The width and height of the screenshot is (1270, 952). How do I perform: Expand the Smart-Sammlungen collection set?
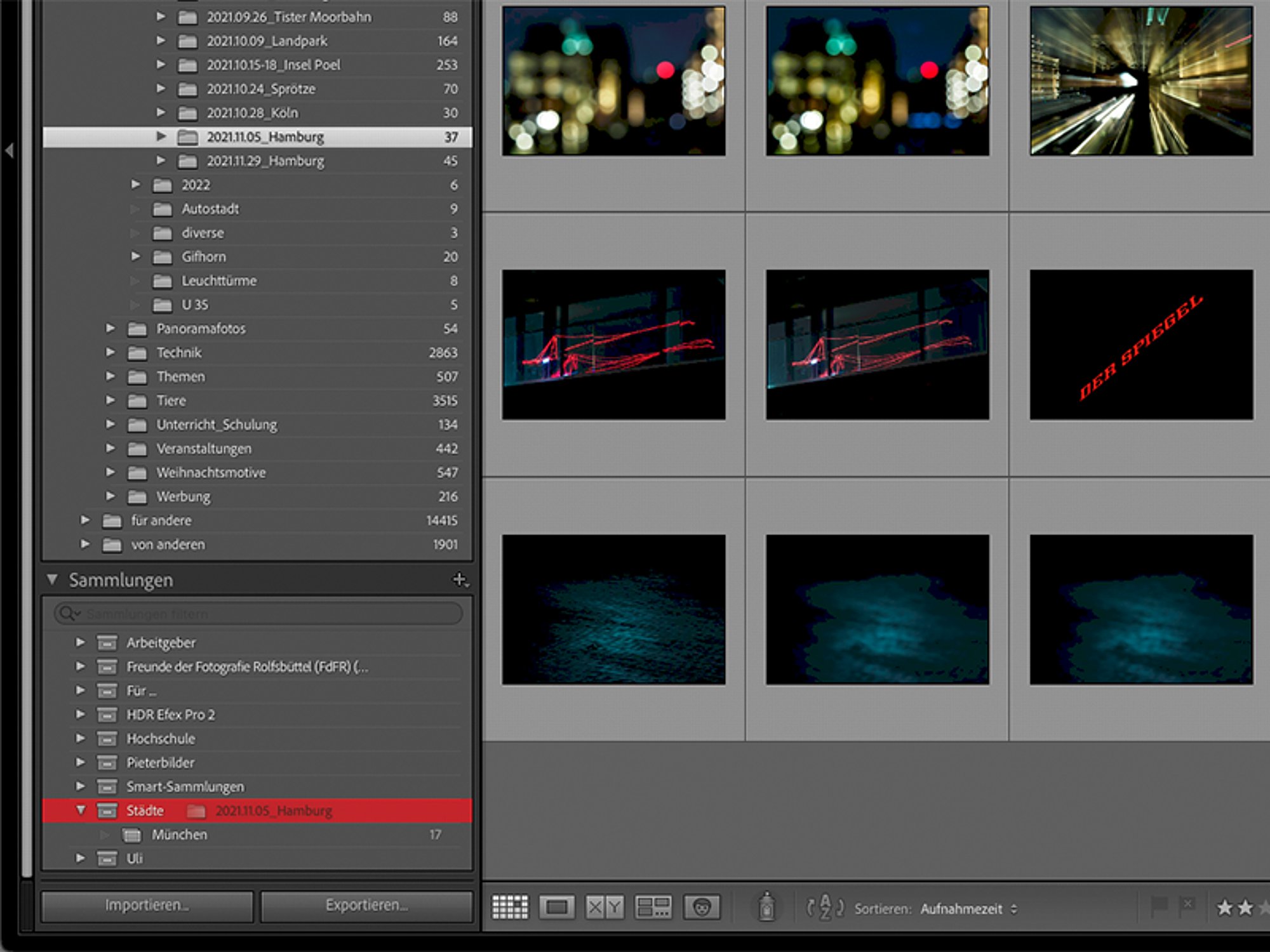[x=80, y=786]
